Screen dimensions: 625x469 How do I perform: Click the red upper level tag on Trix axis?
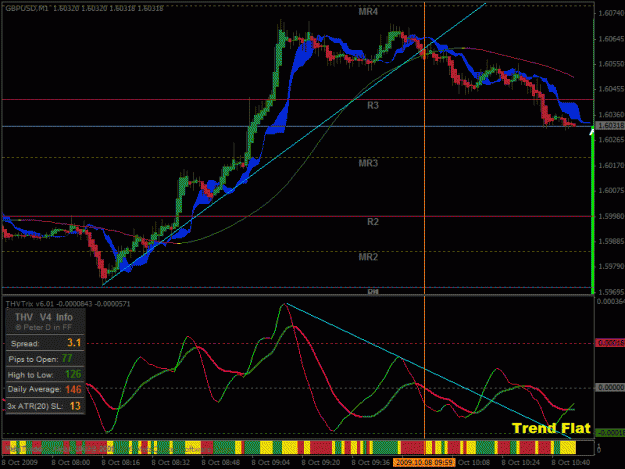[610, 343]
